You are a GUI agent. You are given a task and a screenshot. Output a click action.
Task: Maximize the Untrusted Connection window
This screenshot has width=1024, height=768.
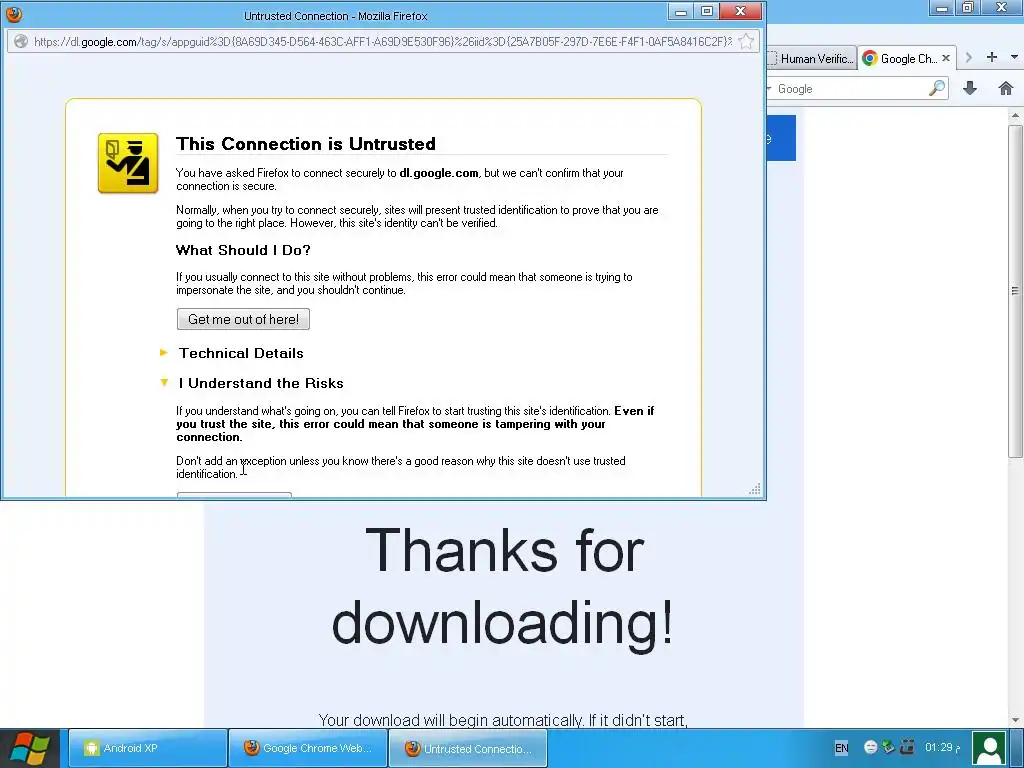point(707,12)
